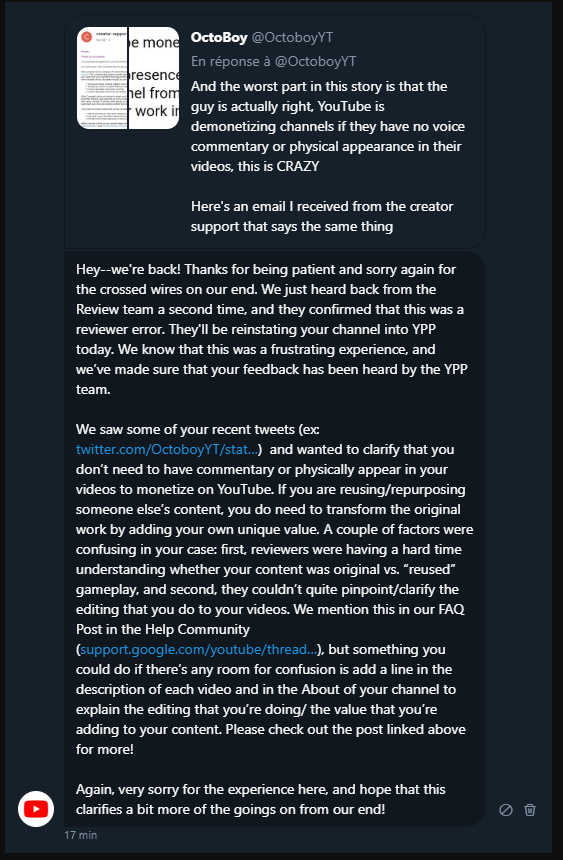The image size is (563, 860).
Task: Open the twitter.com/OctoboyYT/stat... link
Action: click(x=167, y=449)
